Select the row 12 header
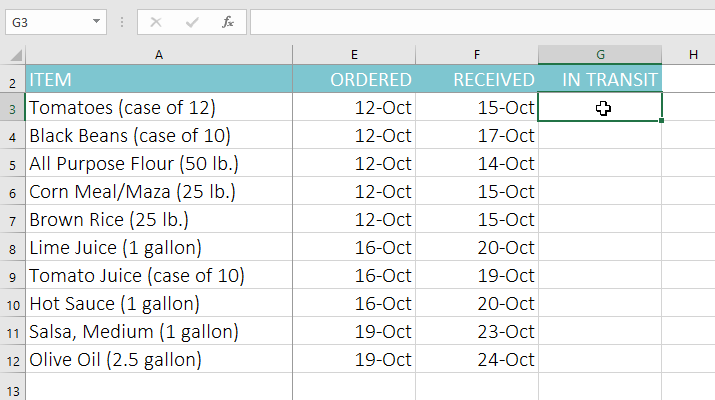Viewport: 715px width, 400px height. pos(13,359)
